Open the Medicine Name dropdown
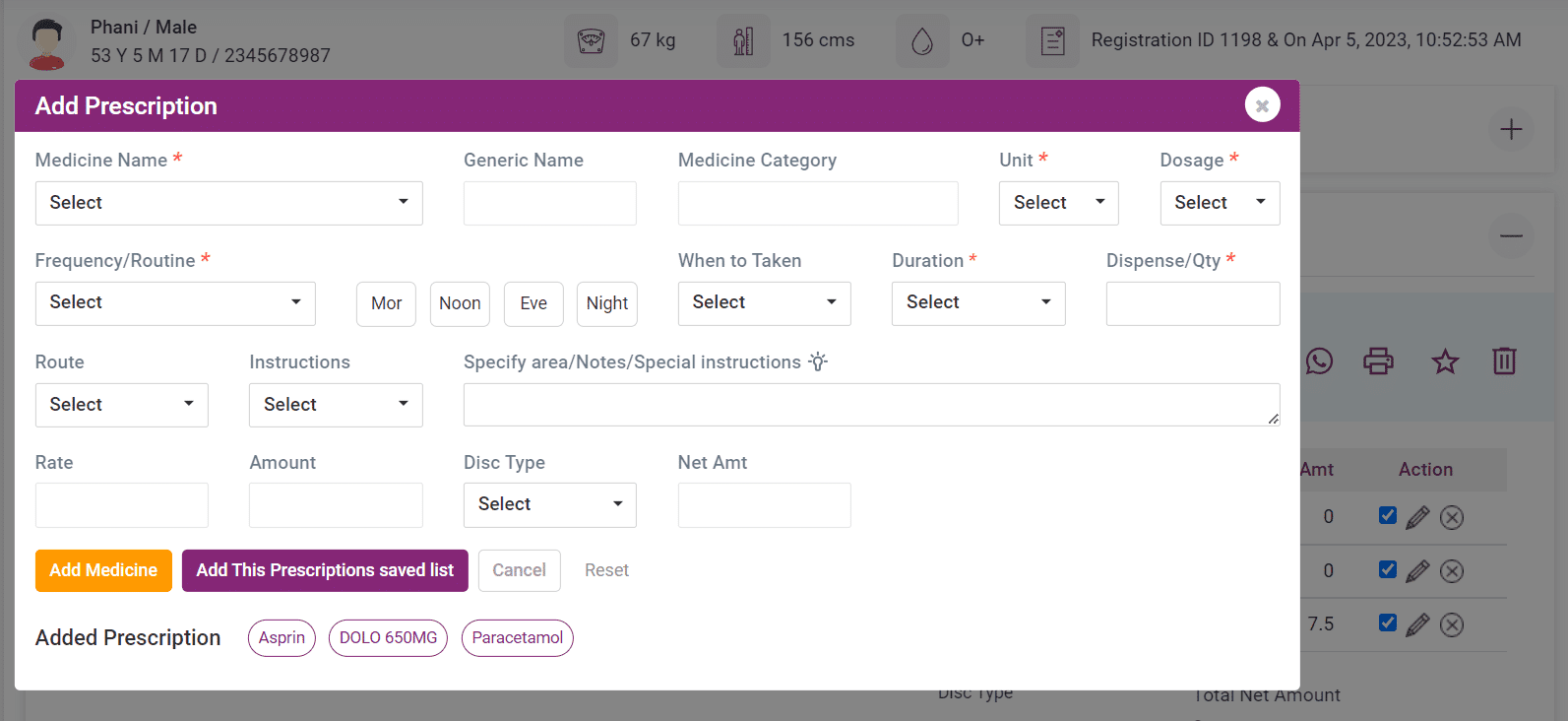The height and width of the screenshot is (721, 1568). pyautogui.click(x=228, y=203)
